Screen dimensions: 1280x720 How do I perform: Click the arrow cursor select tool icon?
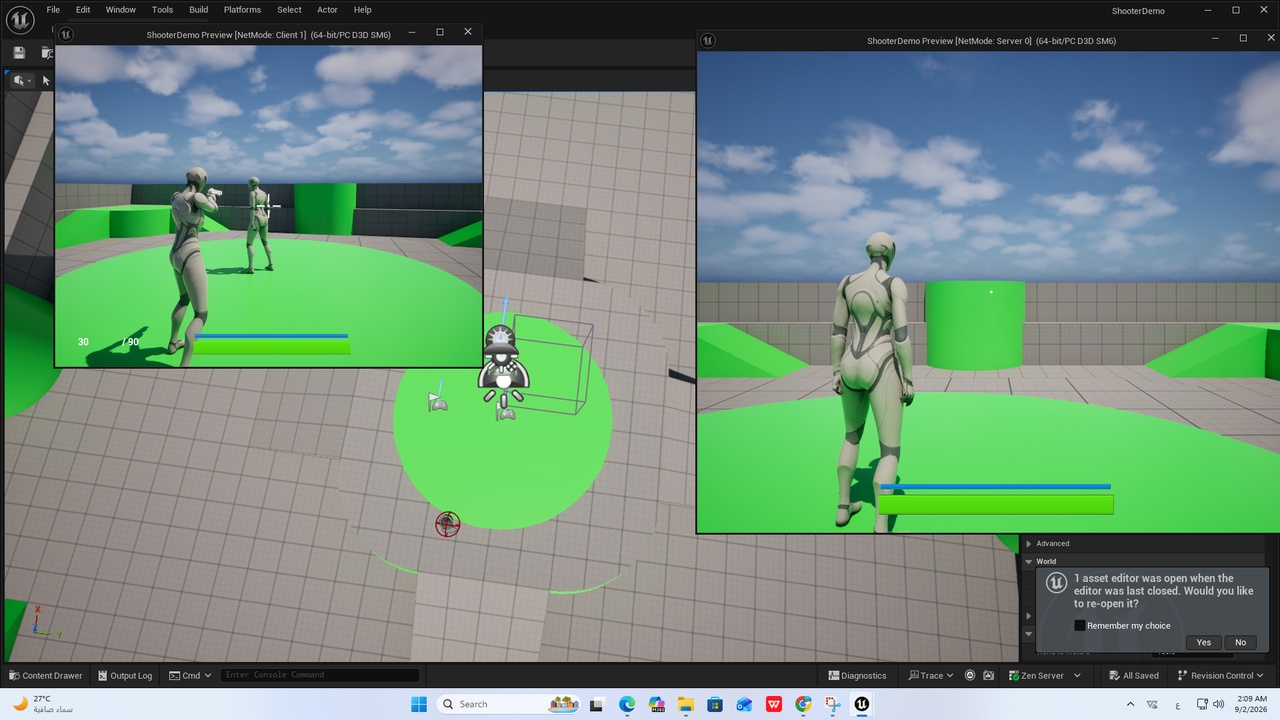click(x=46, y=80)
